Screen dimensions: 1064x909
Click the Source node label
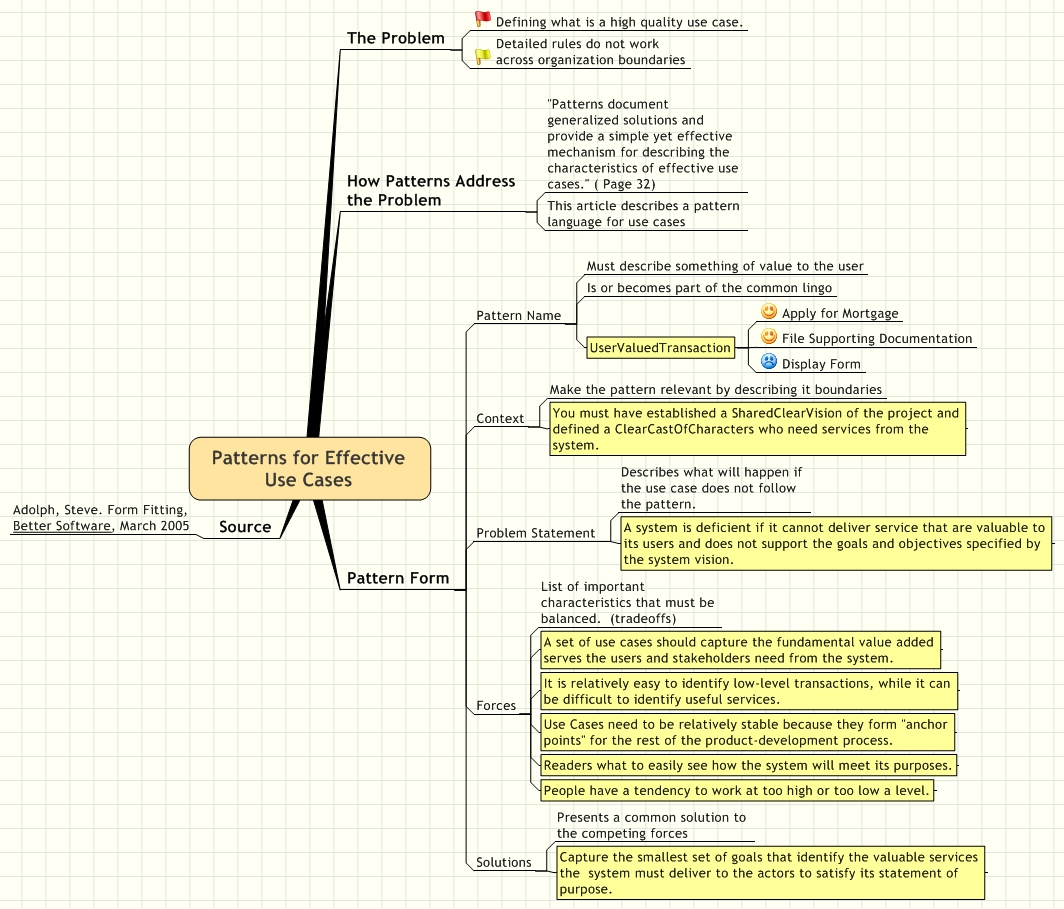pyautogui.click(x=245, y=527)
